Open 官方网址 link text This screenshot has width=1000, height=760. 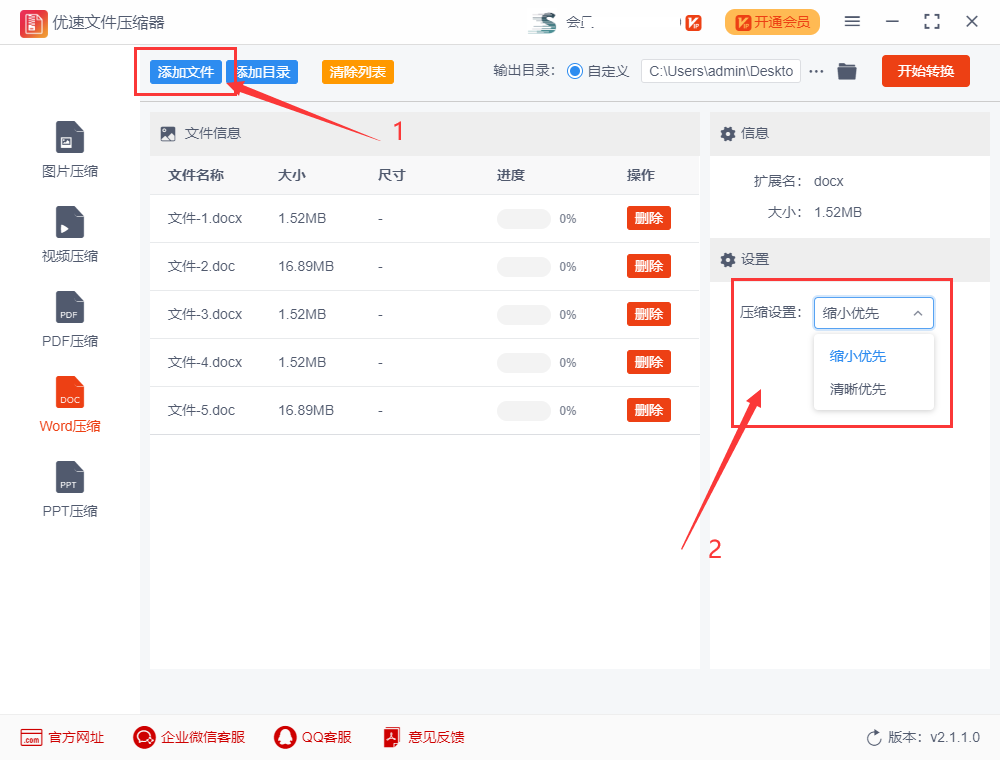coord(76,738)
